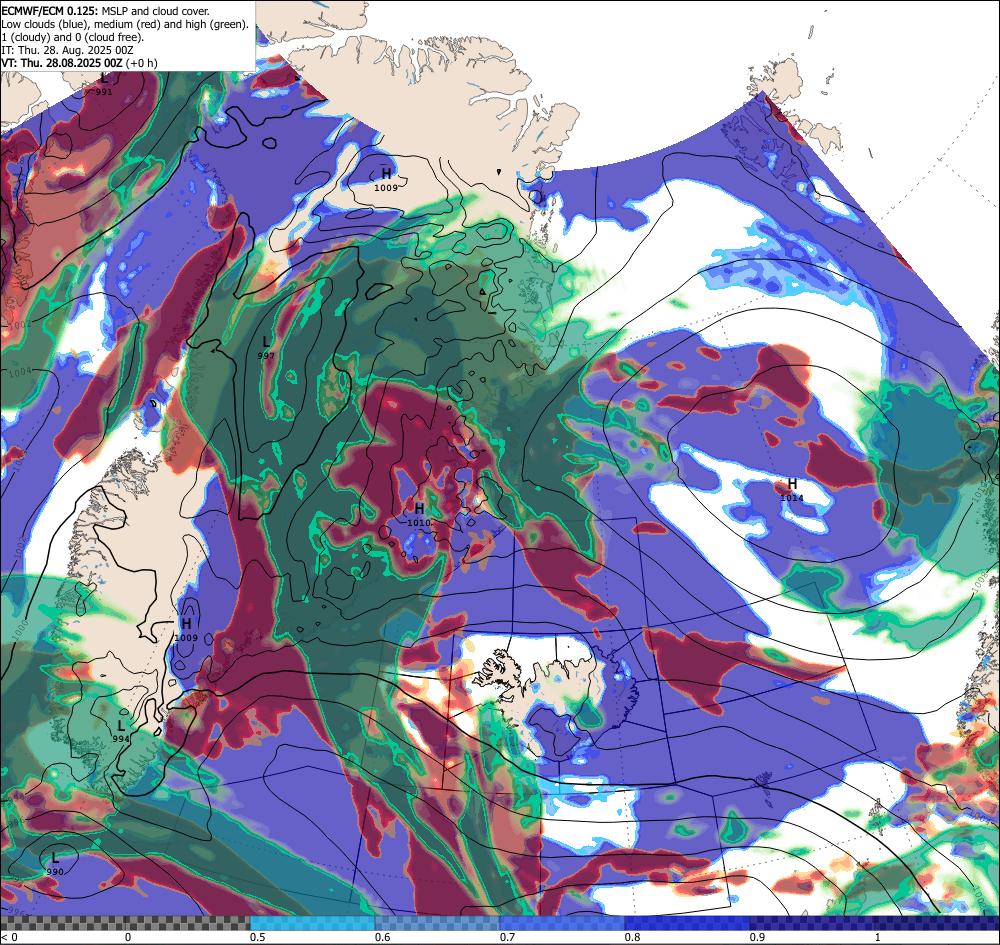Click the H 1009 marker nearest the L 997 low
Screen dimensions: 1000x945
tap(386, 180)
